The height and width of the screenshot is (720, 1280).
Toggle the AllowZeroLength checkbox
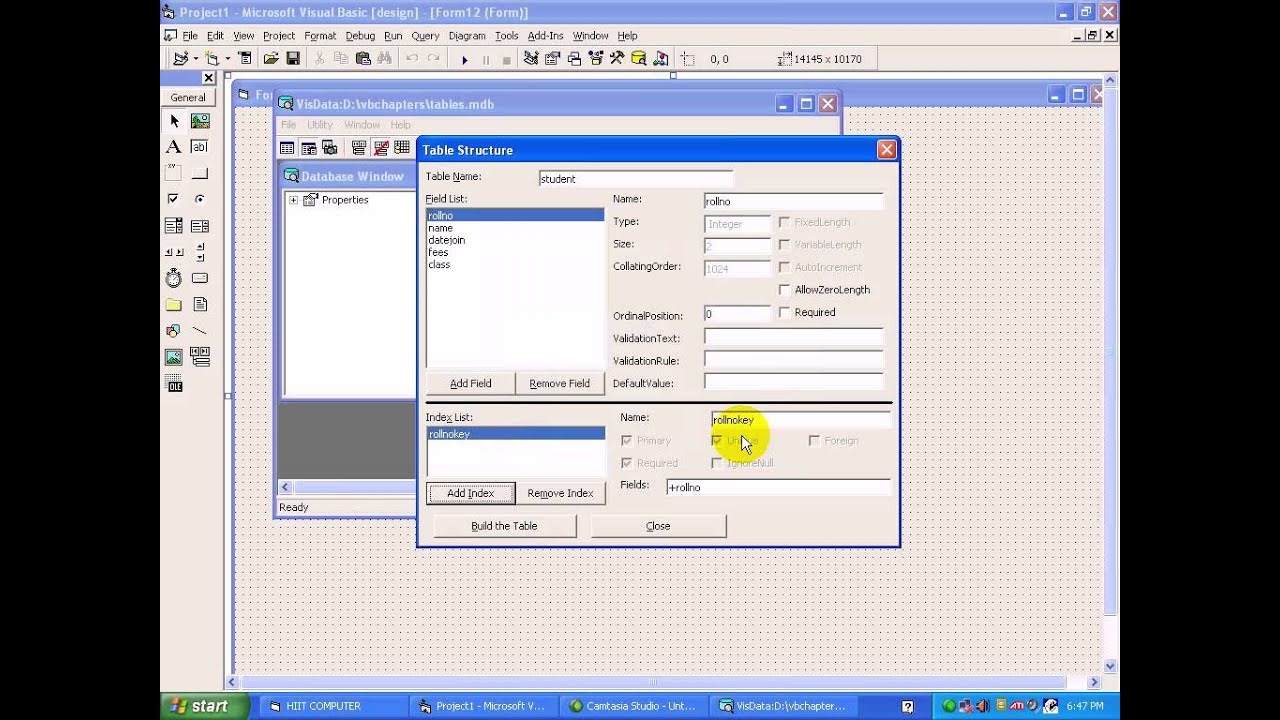coord(785,290)
